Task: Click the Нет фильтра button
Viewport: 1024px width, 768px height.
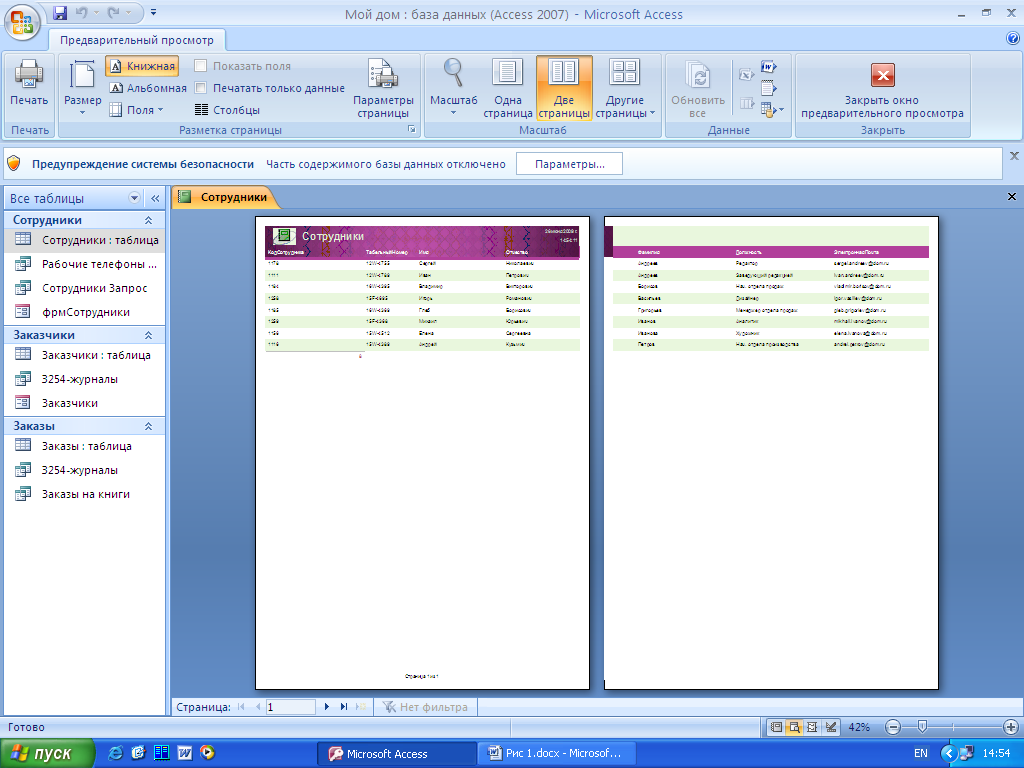Action: point(425,707)
